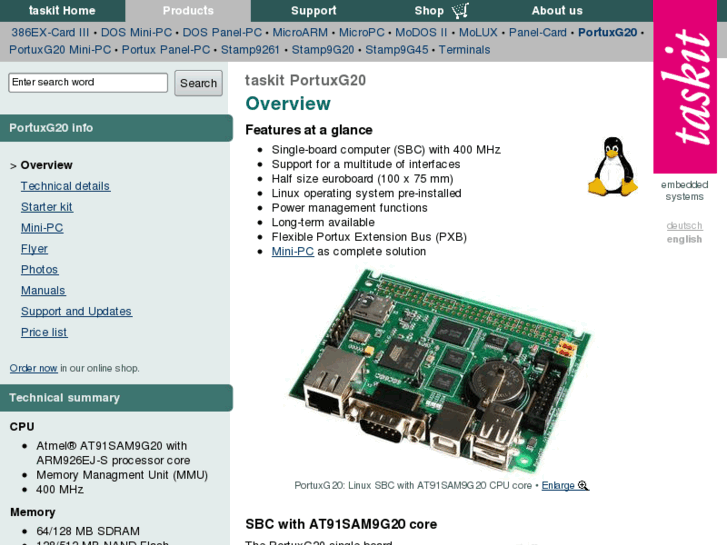
Task: Click 'Memory Managment Unit (MMU)' list item
Action: click(122, 475)
